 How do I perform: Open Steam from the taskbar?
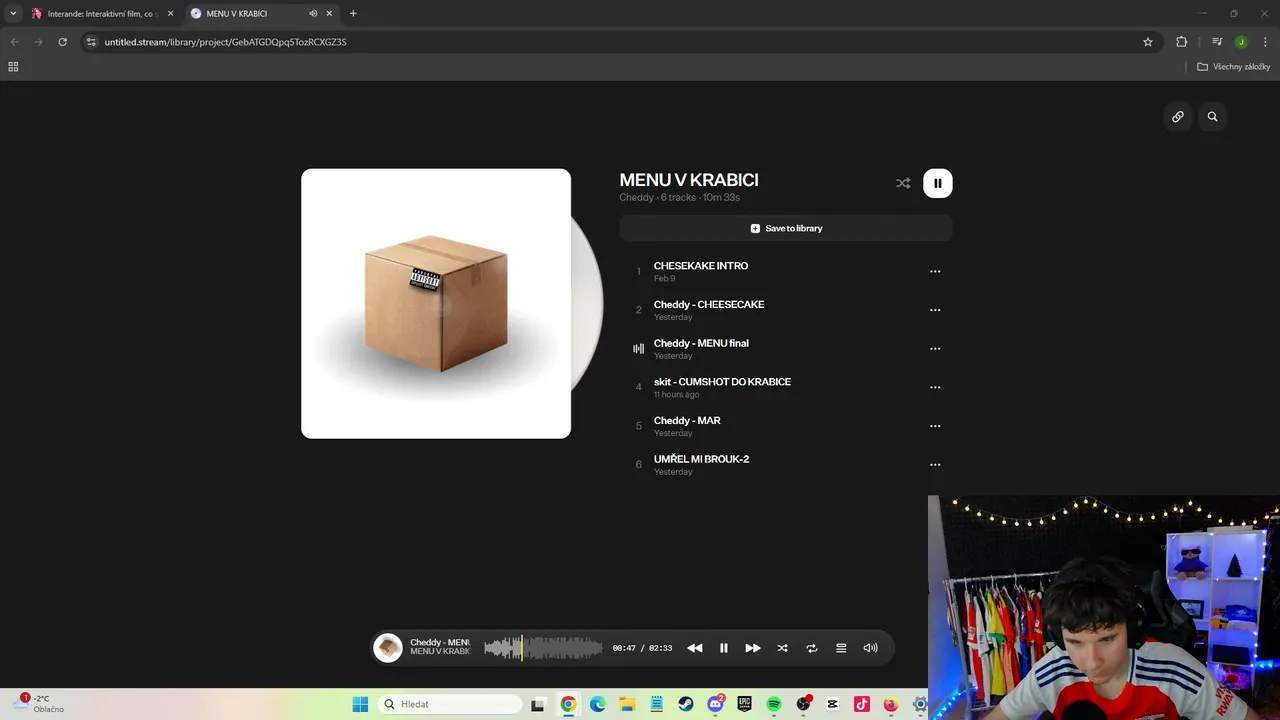tap(686, 704)
